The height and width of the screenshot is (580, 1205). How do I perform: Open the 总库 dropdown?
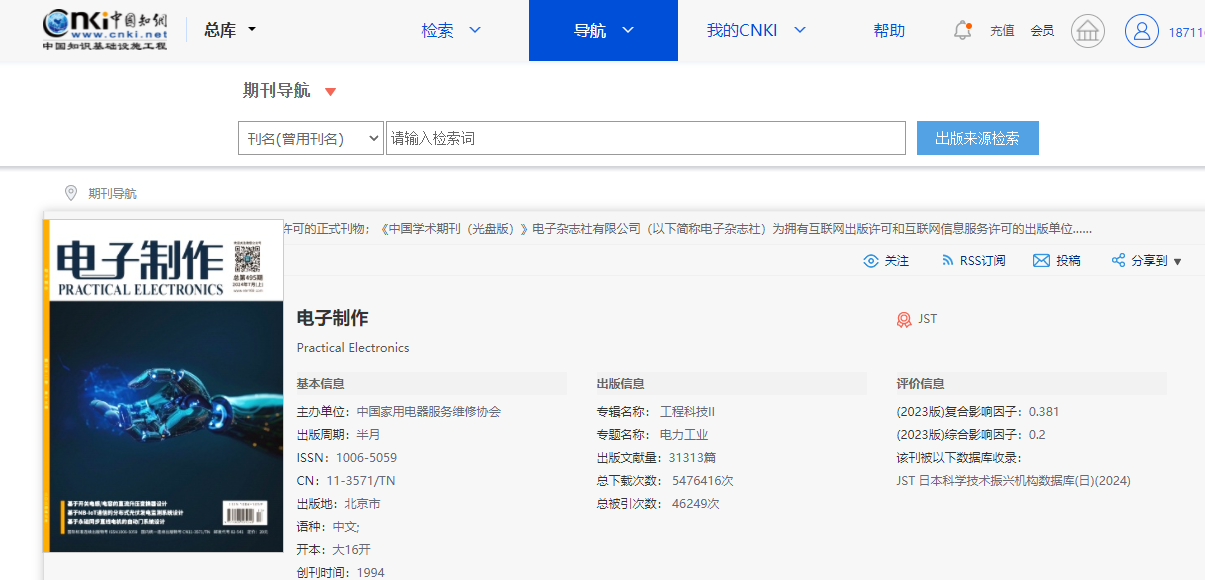point(230,30)
